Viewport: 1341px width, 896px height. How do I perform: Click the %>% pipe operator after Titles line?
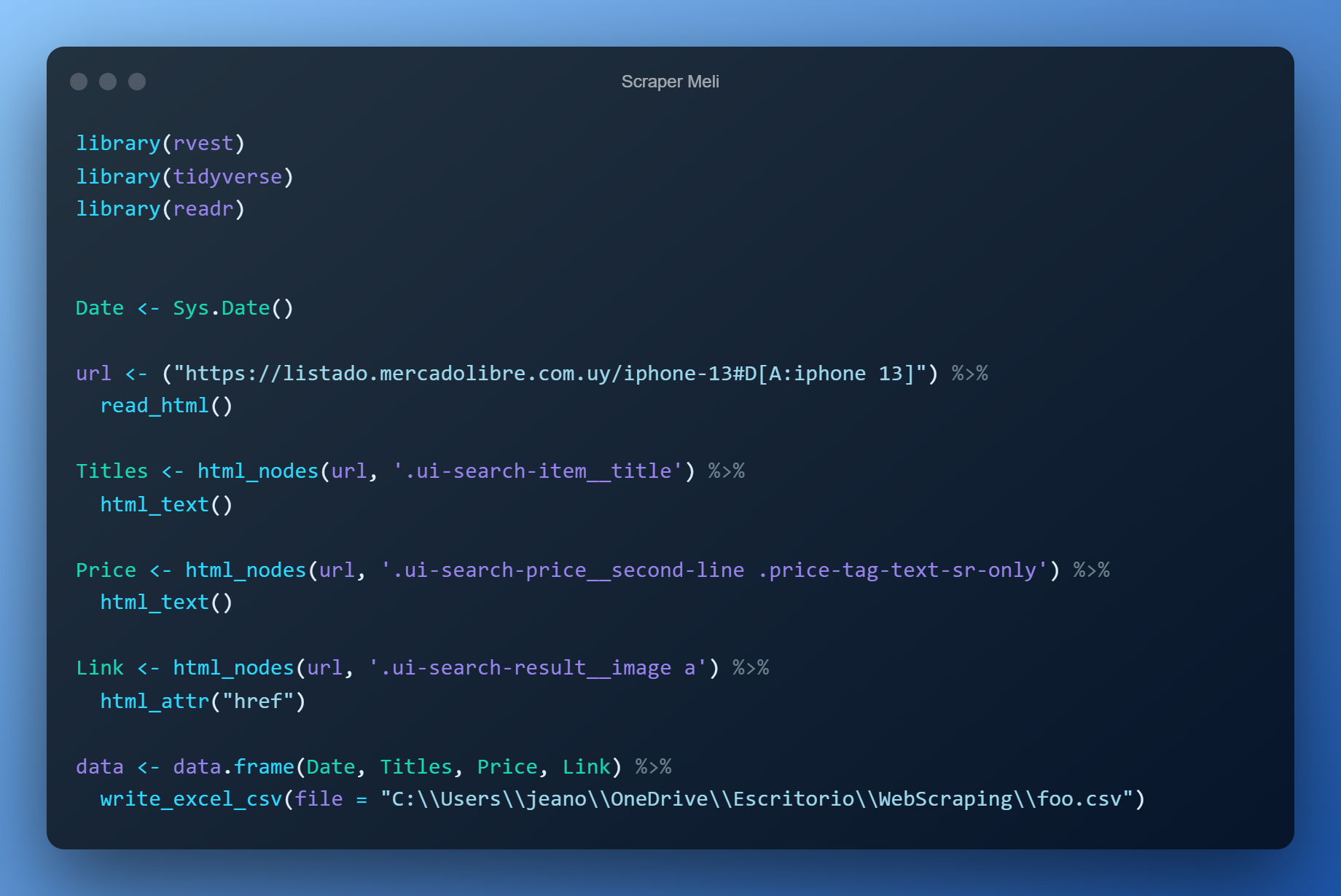pos(726,471)
